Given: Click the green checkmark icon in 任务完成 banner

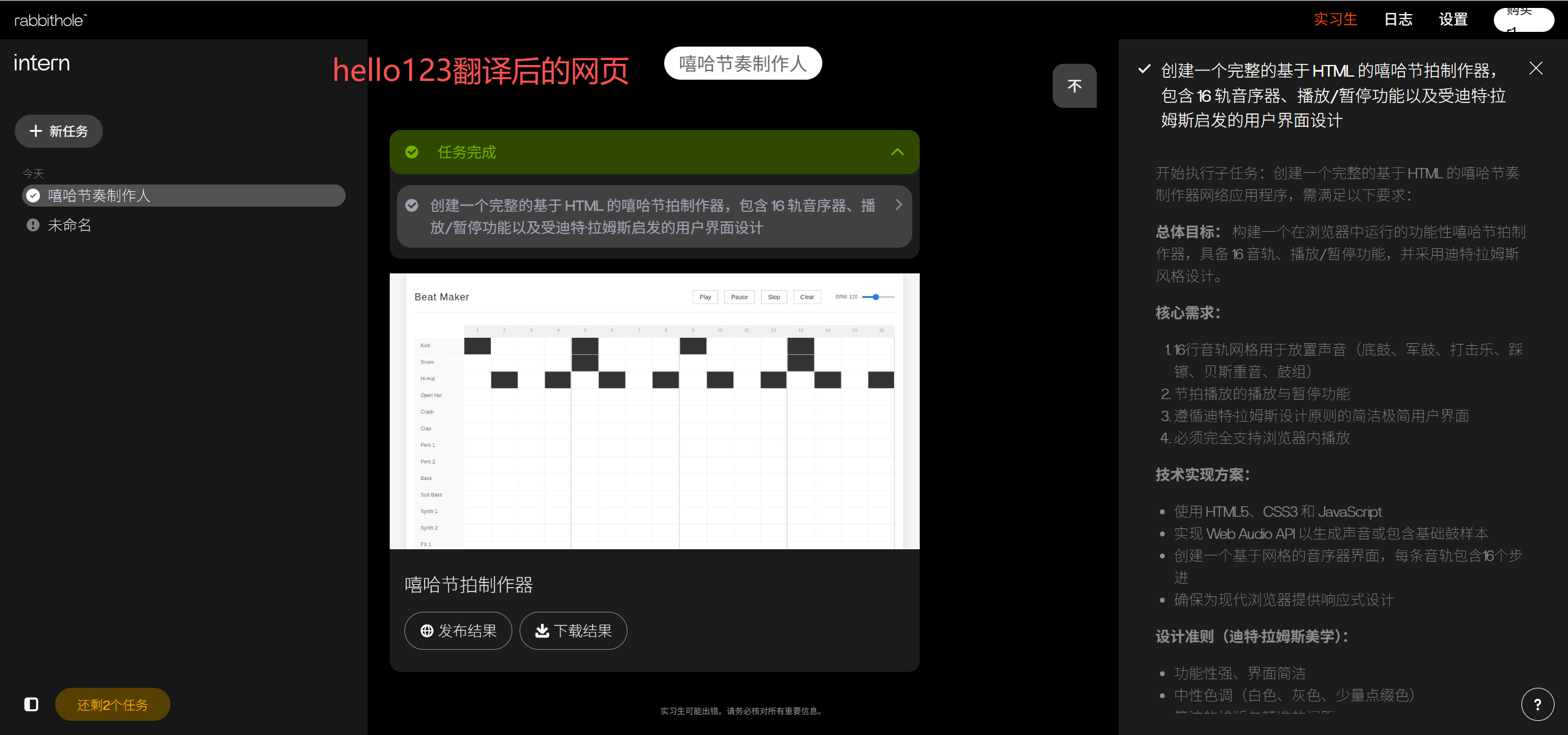Looking at the screenshot, I should tap(412, 152).
